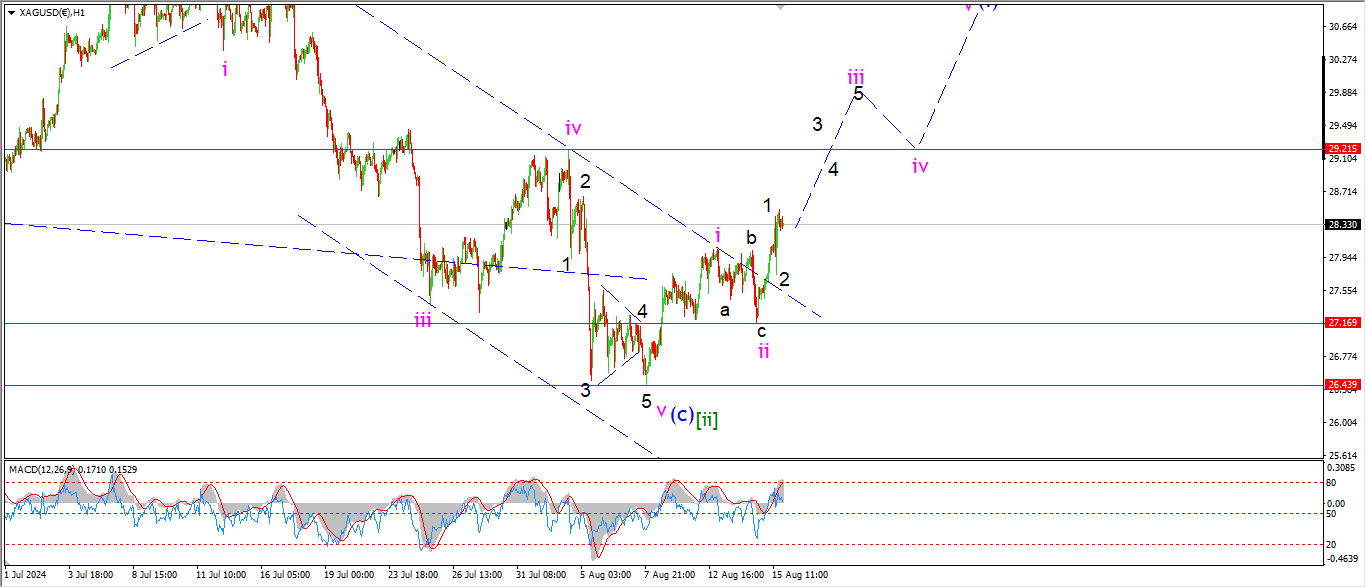Click the 30.664 price scale value
1366x588 pixels.
pos(1341,26)
